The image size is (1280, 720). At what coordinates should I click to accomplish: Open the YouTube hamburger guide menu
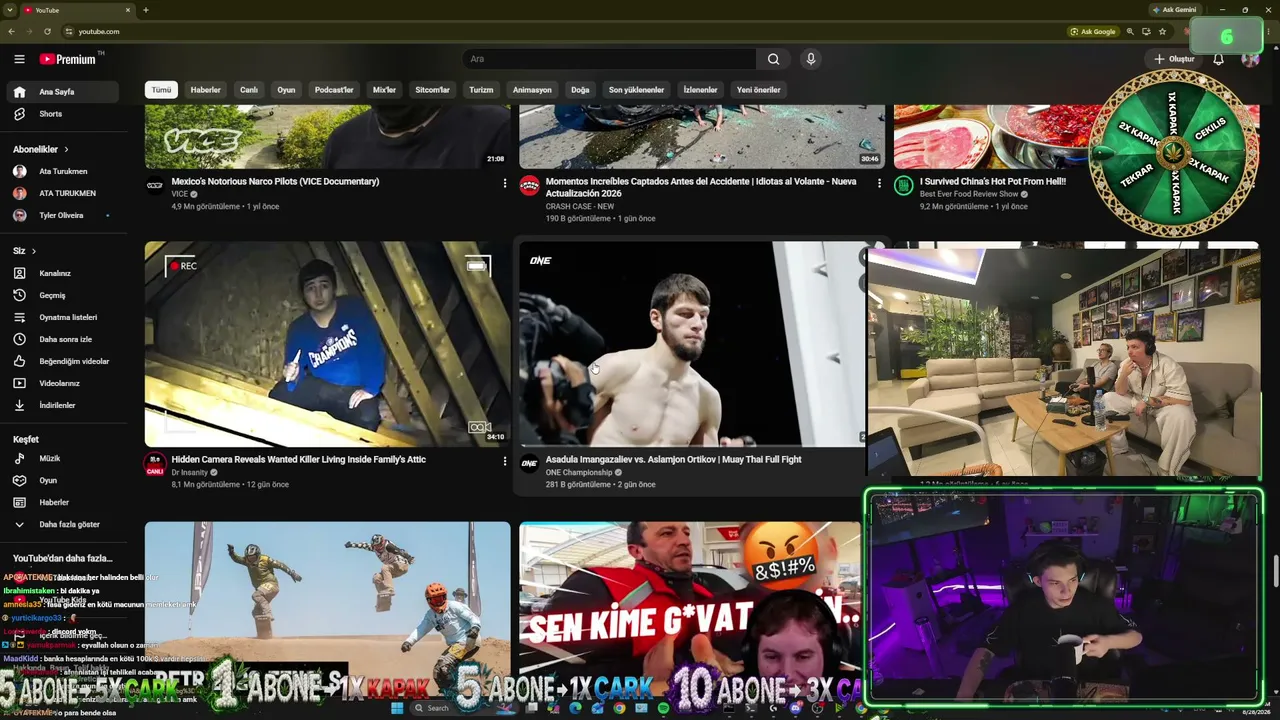point(19,59)
